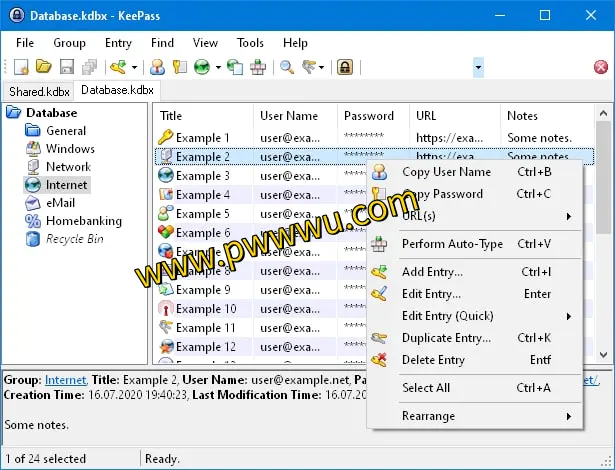Click the Save Database floppy icon
This screenshot has width=615, height=470.
click(x=67, y=67)
